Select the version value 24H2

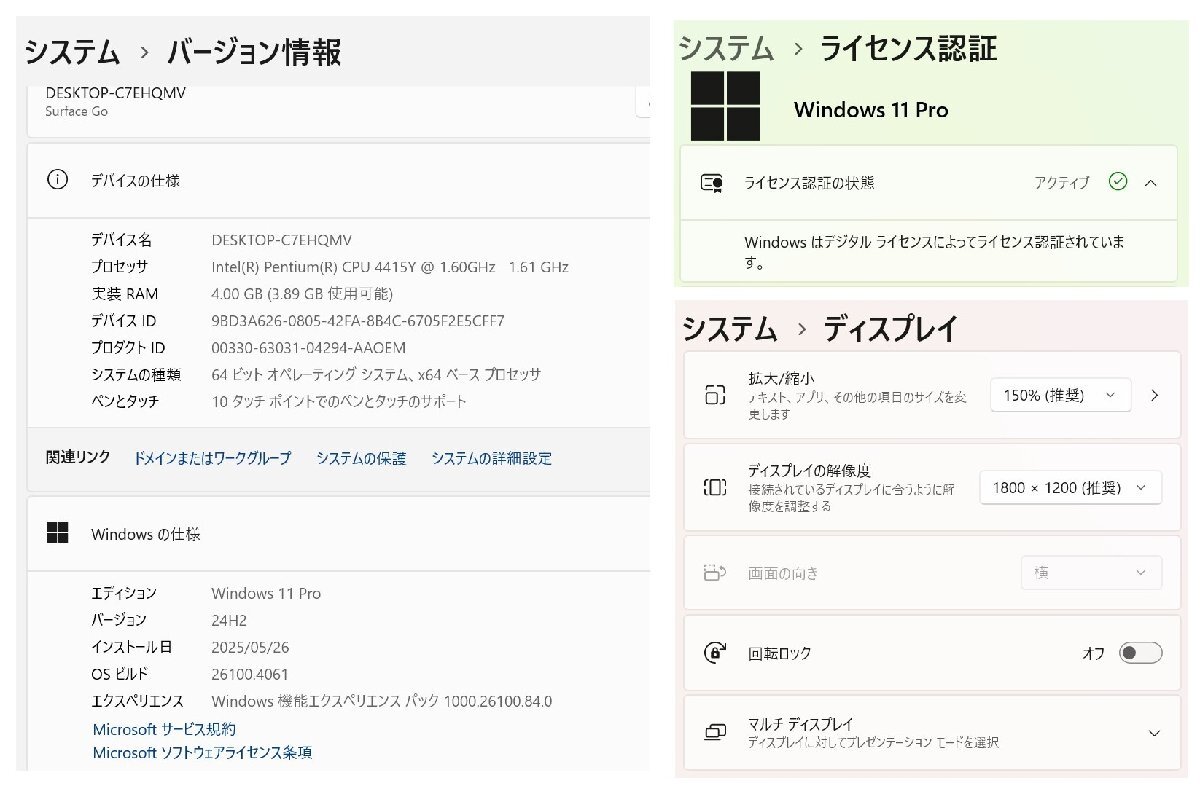pyautogui.click(x=231, y=620)
